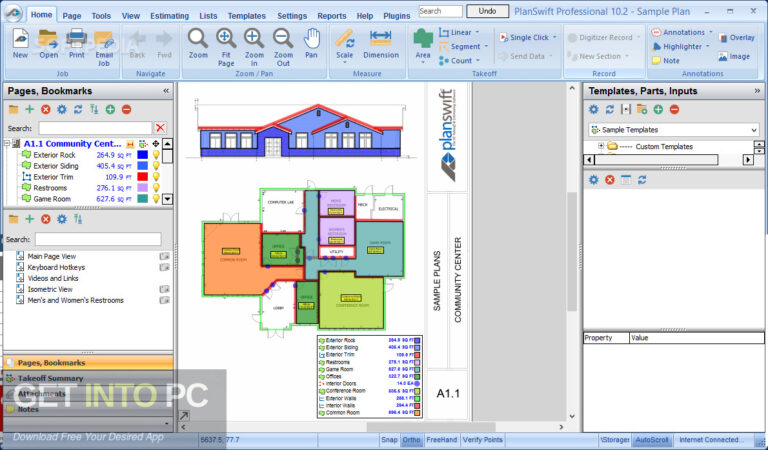Toggle visibility bulb for Restrooms
The height and width of the screenshot is (450, 768).
click(156, 188)
